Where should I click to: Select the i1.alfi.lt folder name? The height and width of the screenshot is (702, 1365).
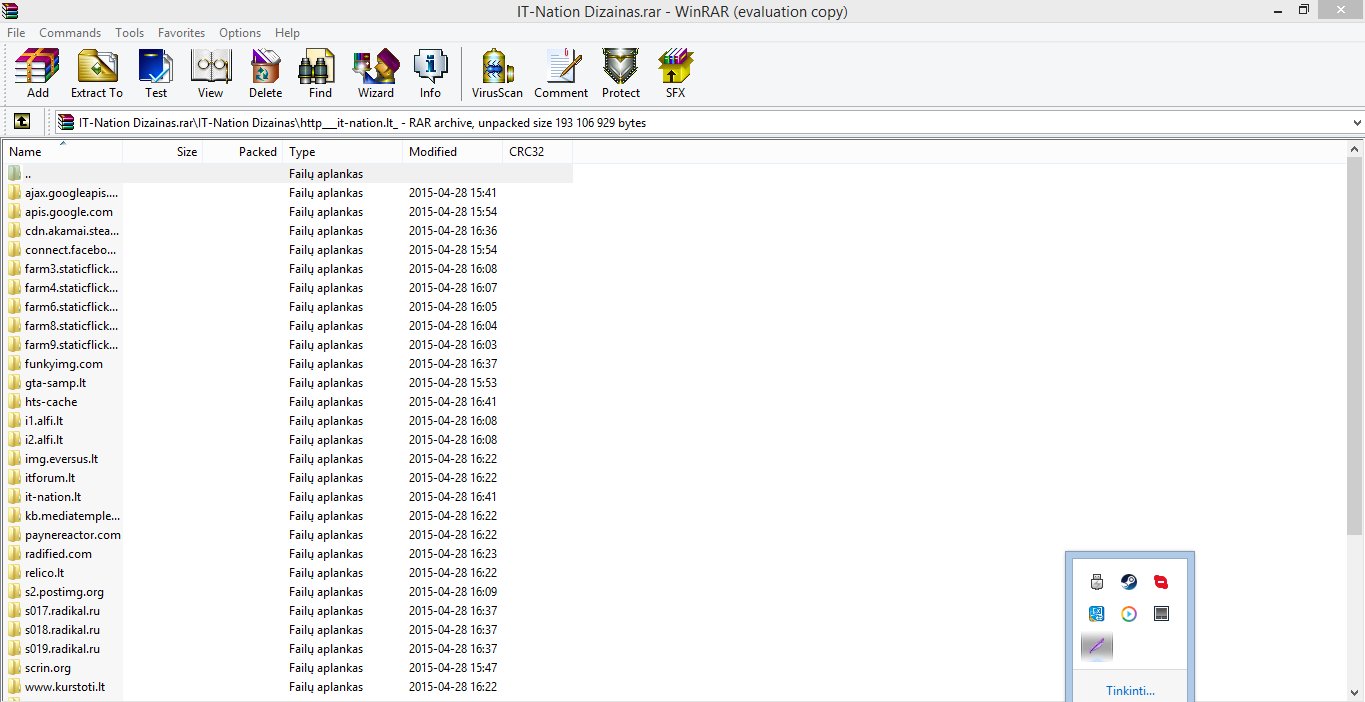tap(44, 421)
